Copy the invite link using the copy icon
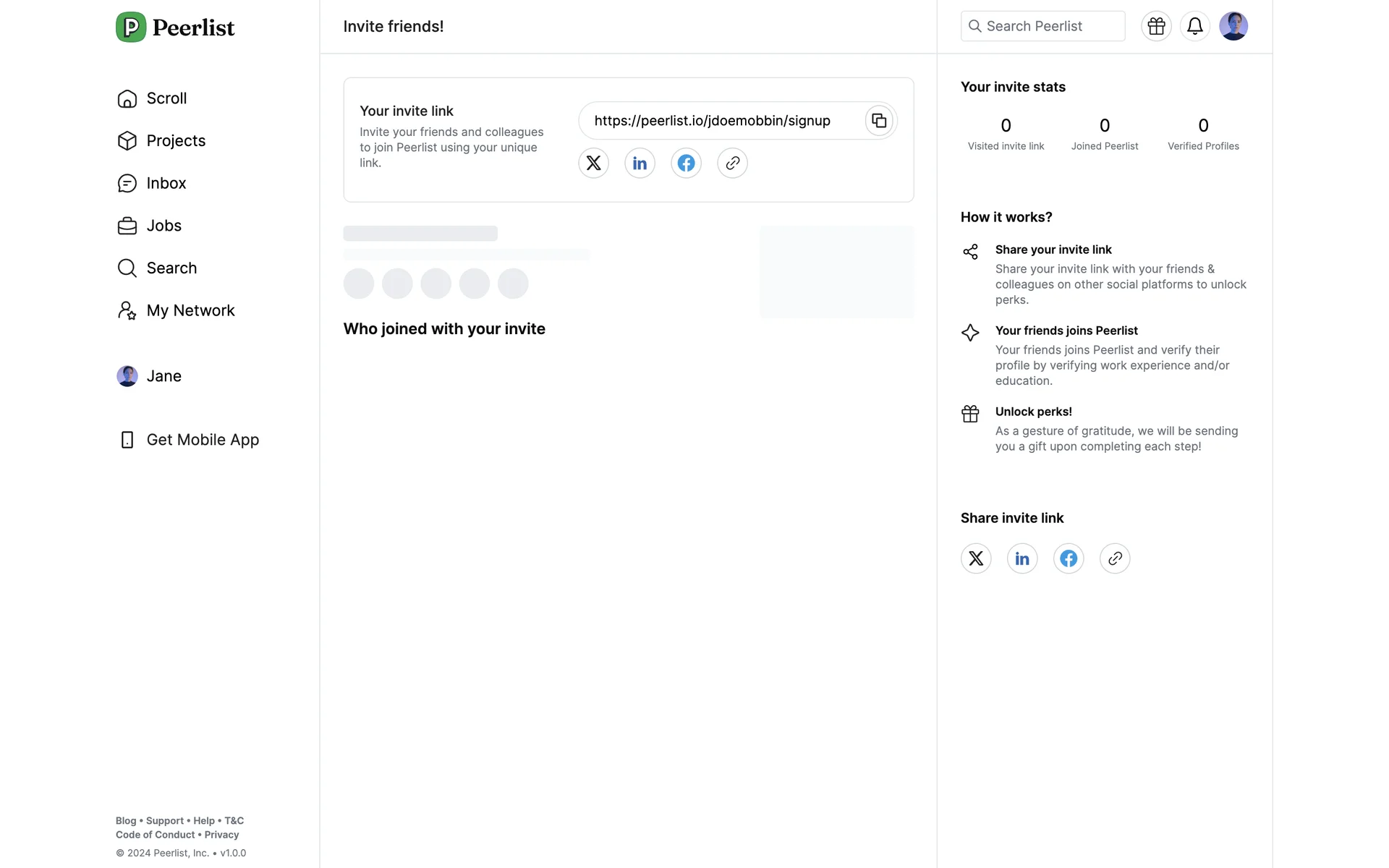The width and height of the screenshot is (1389, 868). point(879,121)
